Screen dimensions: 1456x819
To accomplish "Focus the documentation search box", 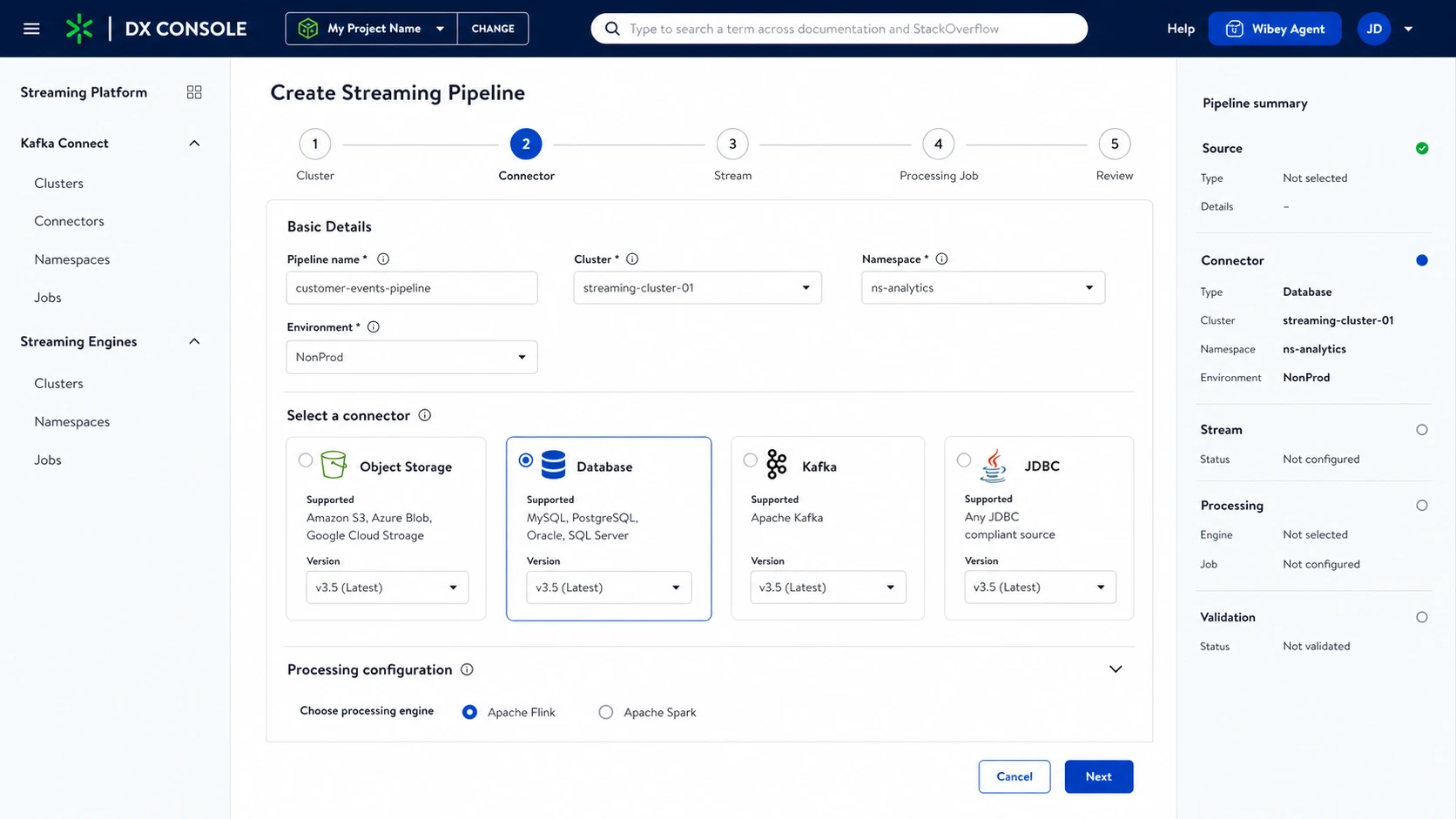I will [839, 29].
